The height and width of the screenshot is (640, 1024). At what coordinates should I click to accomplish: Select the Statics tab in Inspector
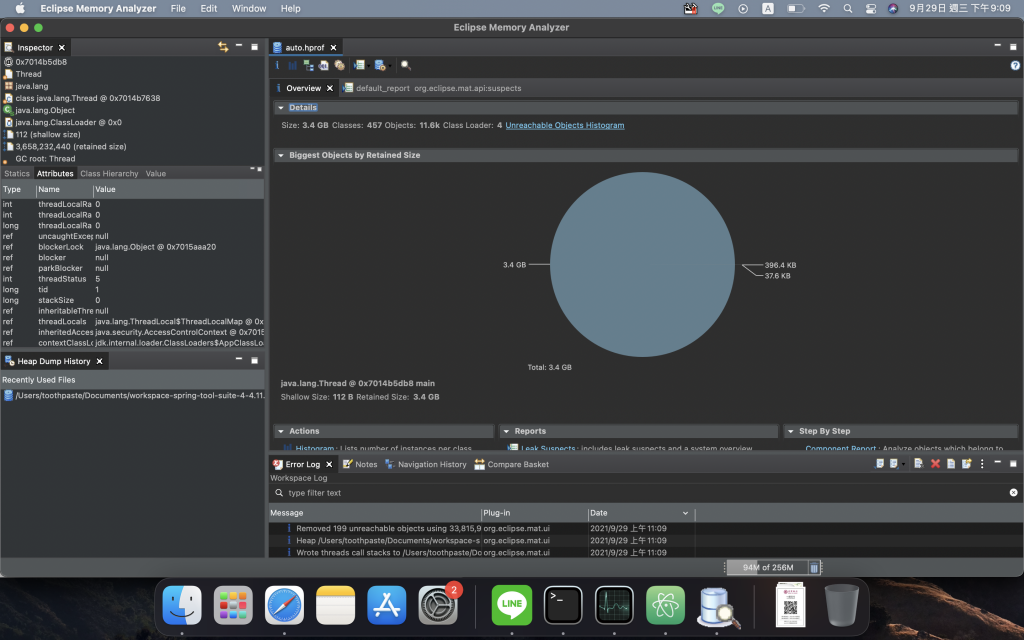pyautogui.click(x=17, y=174)
